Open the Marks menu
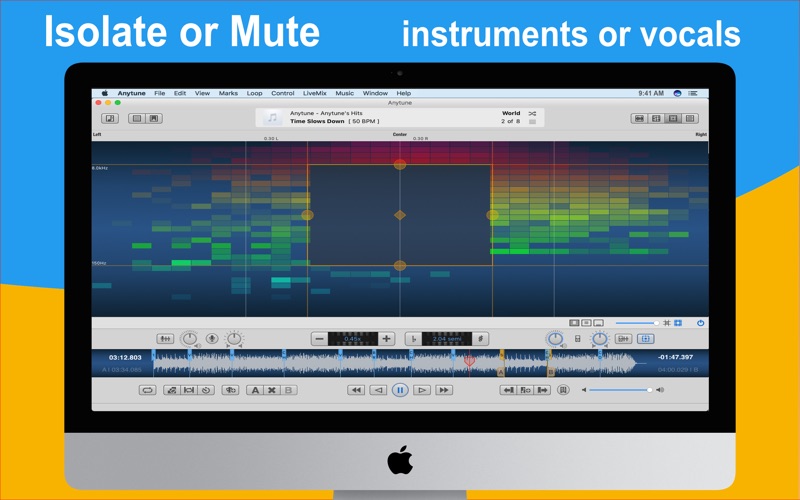Viewport: 800px width, 500px height. click(228, 93)
